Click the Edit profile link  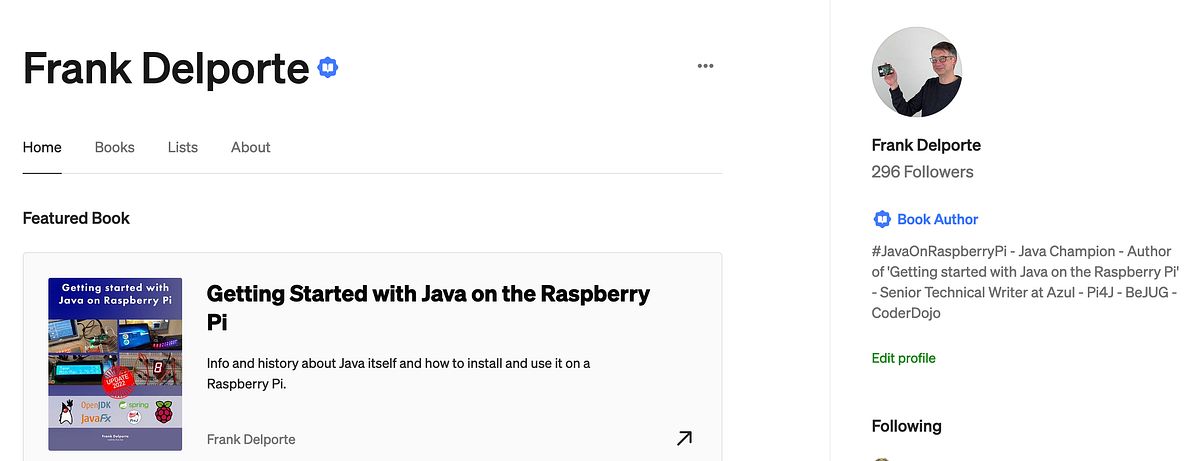(x=904, y=358)
